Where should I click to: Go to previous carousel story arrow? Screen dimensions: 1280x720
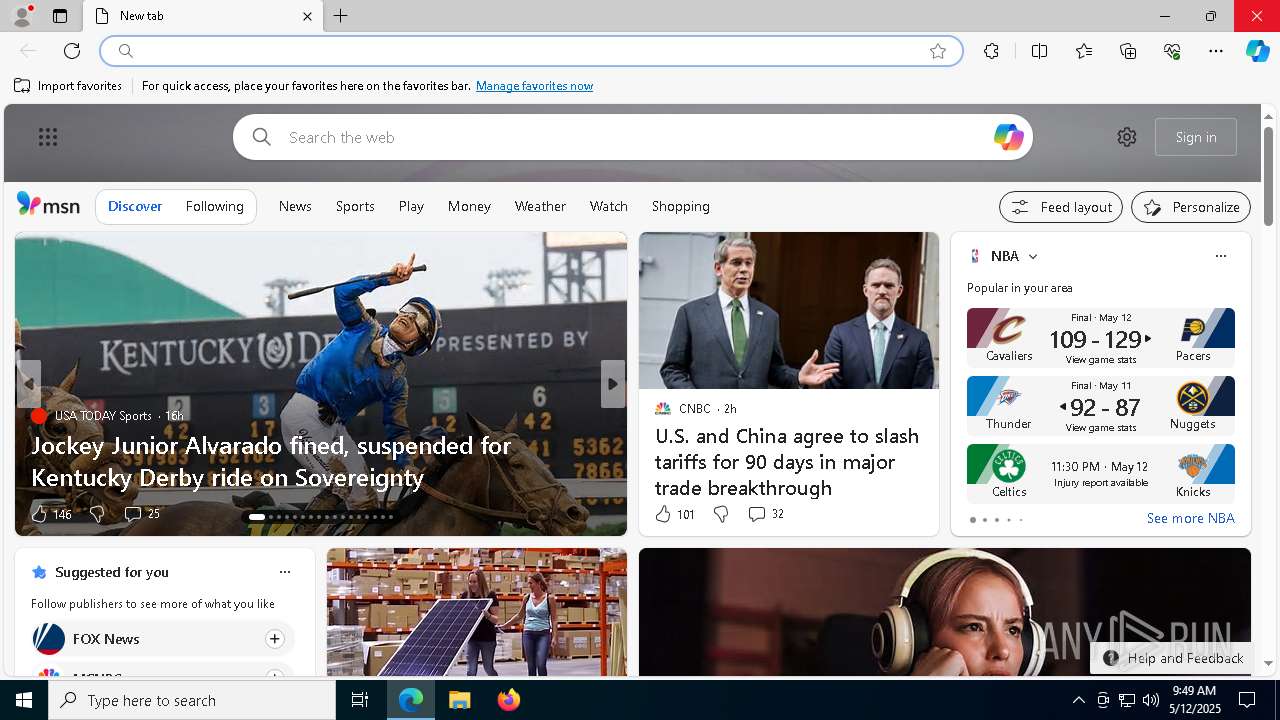click(29, 384)
